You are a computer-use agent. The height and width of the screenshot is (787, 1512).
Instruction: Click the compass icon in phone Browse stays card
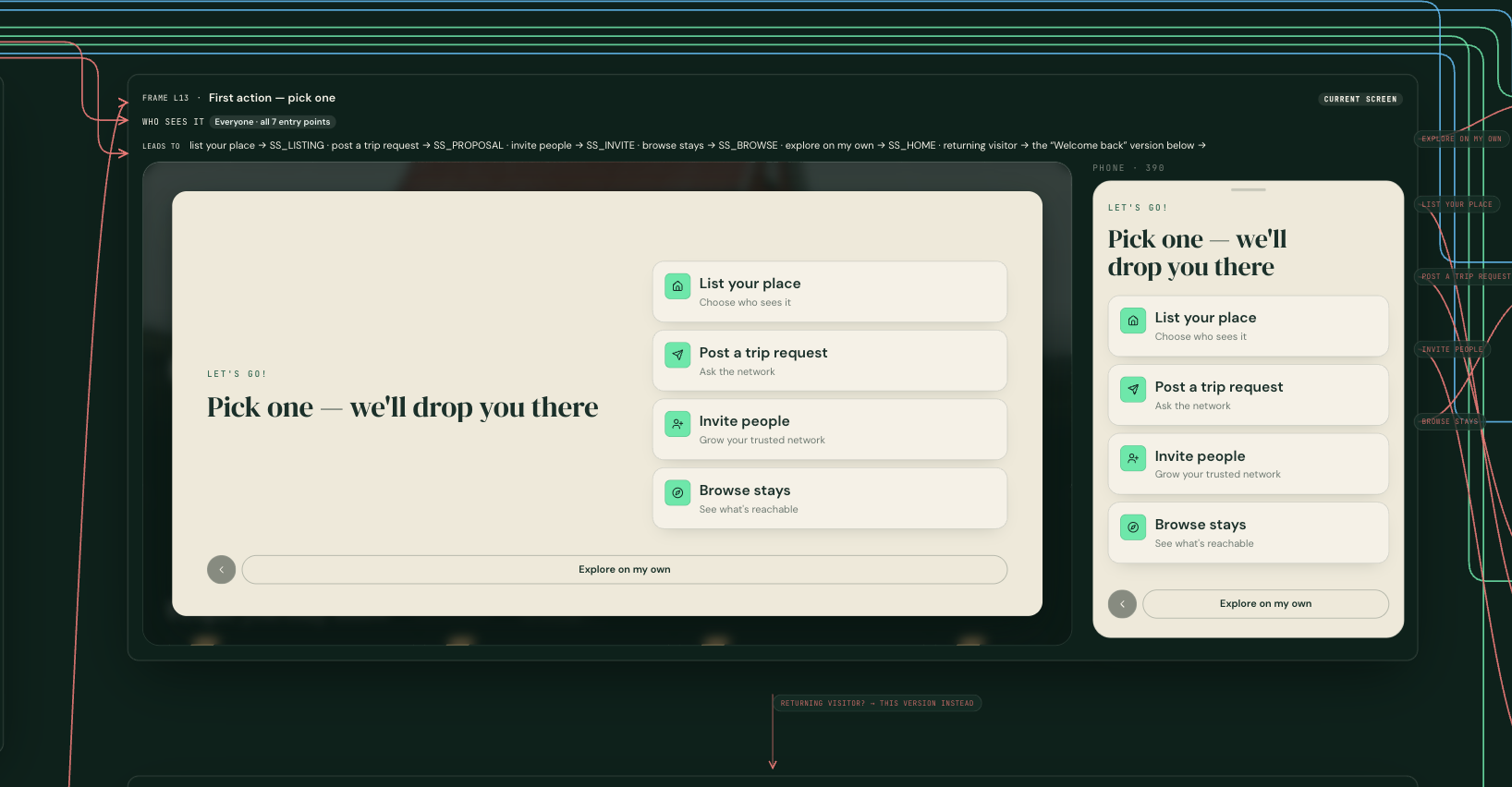(x=1133, y=527)
